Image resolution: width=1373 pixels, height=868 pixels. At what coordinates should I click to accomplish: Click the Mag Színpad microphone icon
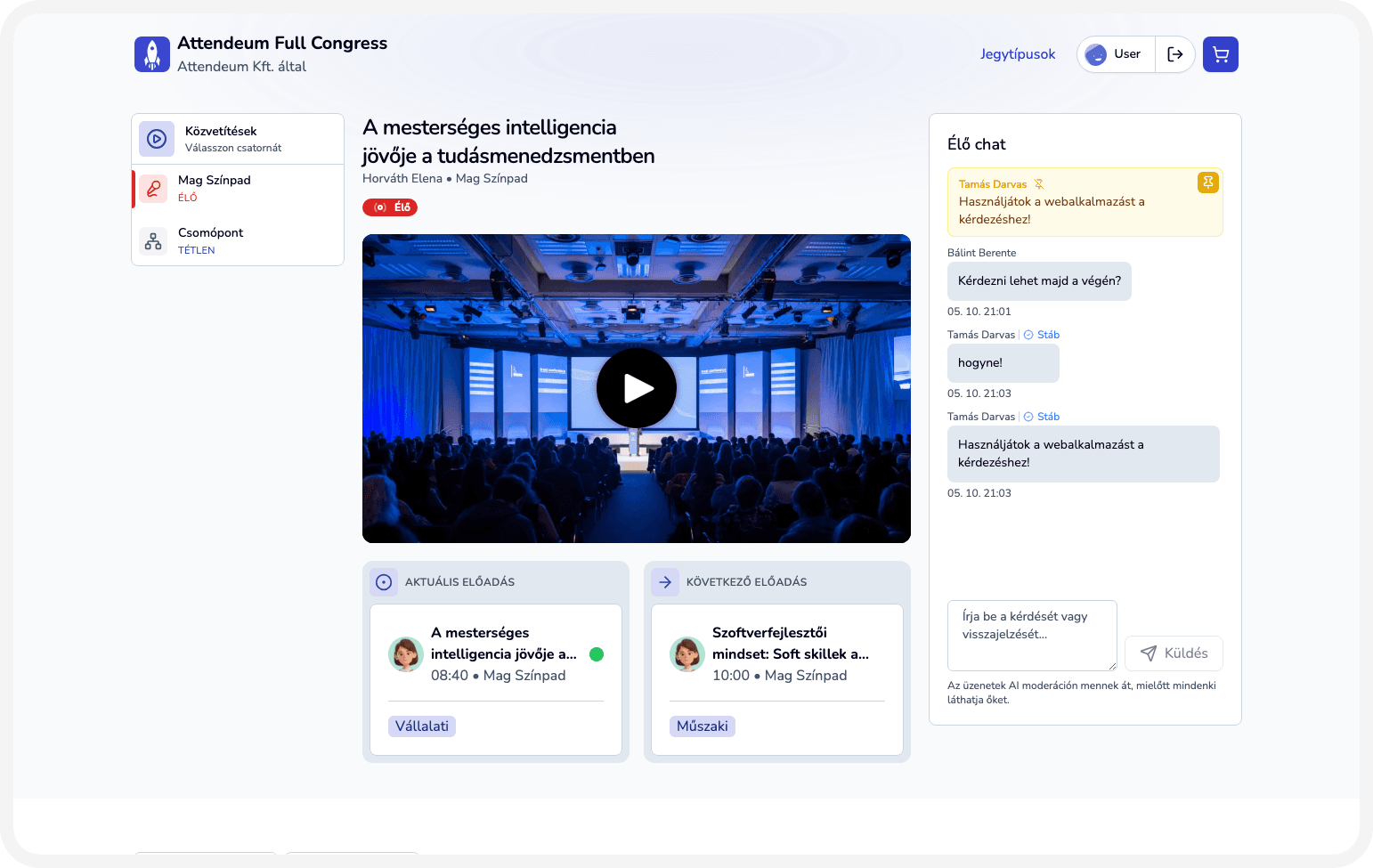153,189
